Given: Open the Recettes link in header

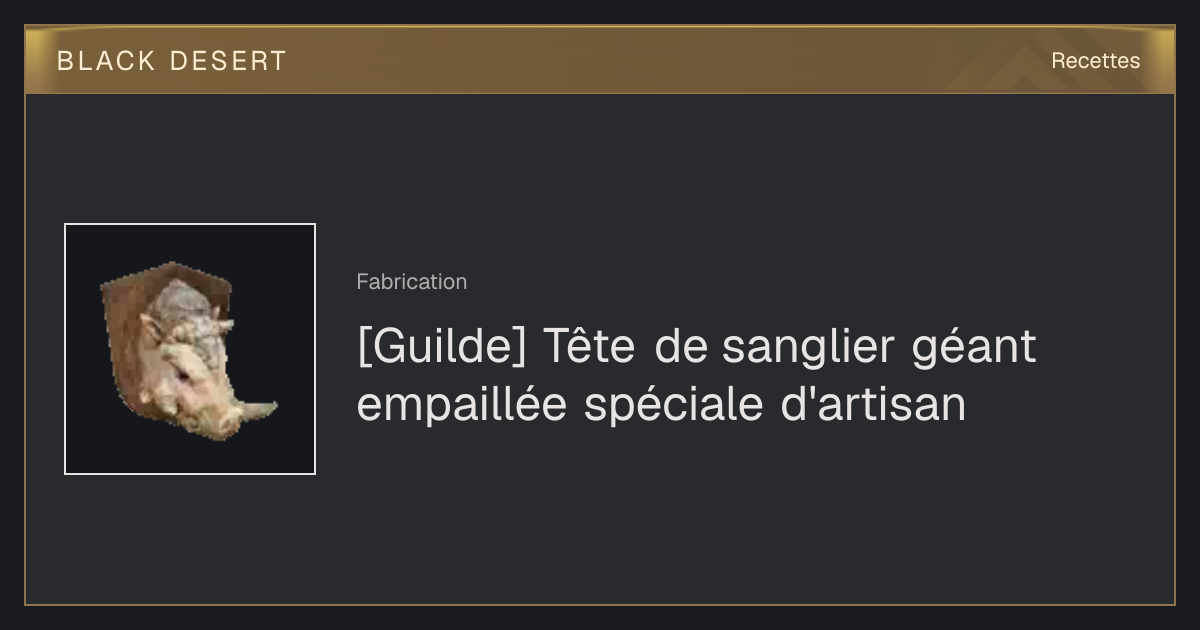Looking at the screenshot, I should point(1095,61).
